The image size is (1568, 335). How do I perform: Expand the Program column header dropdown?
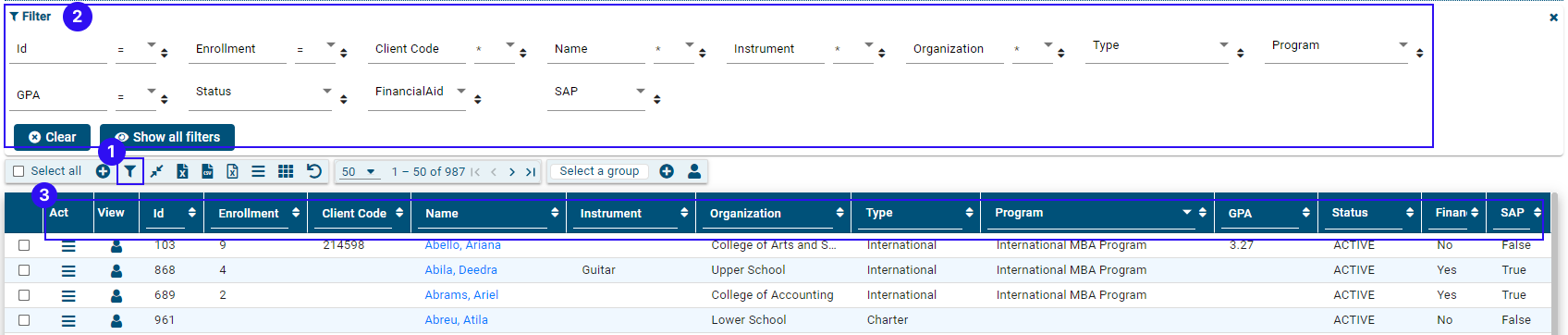[1187, 213]
